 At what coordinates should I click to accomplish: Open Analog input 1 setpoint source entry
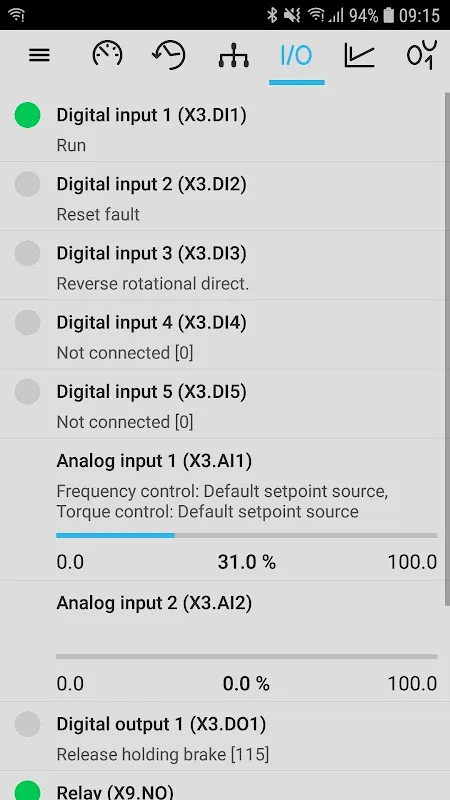[x=222, y=510]
